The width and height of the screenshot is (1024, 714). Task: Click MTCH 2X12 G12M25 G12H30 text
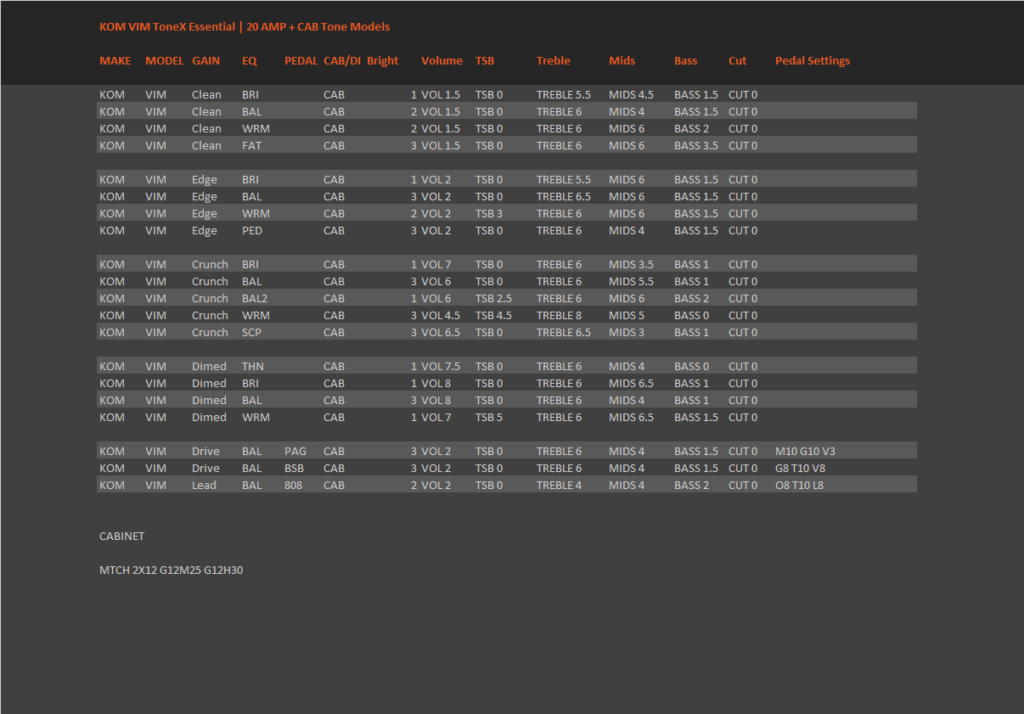click(171, 570)
